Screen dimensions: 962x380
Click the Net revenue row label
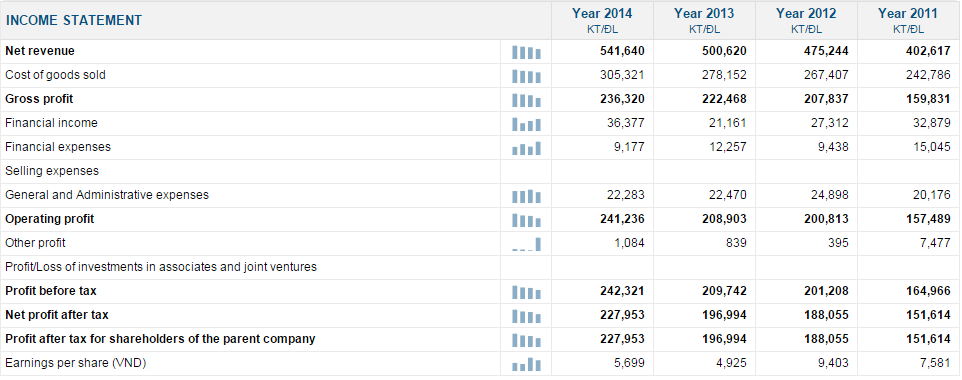tap(40, 51)
